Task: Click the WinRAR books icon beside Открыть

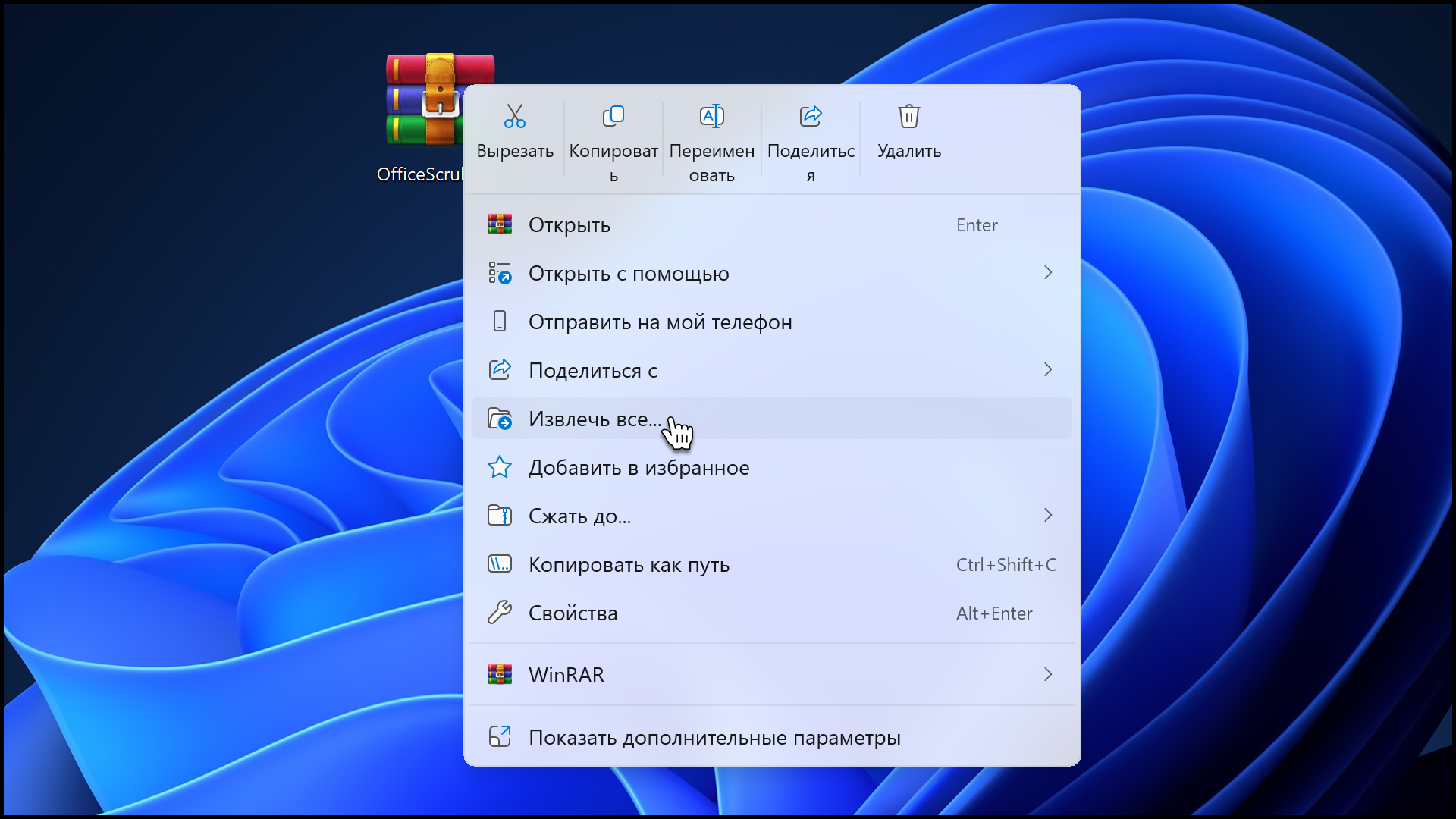Action: coord(499,224)
